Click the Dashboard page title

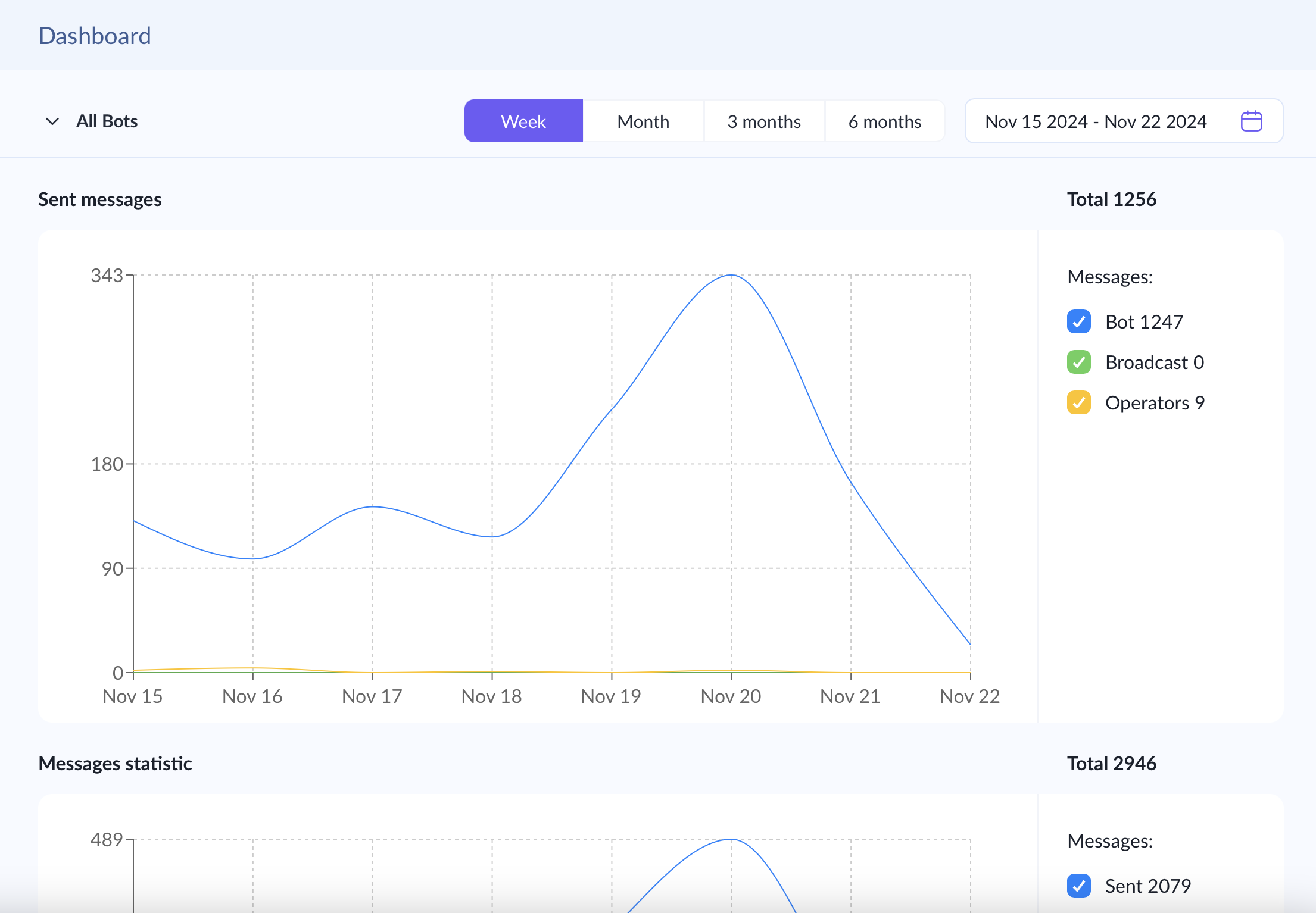click(x=95, y=36)
